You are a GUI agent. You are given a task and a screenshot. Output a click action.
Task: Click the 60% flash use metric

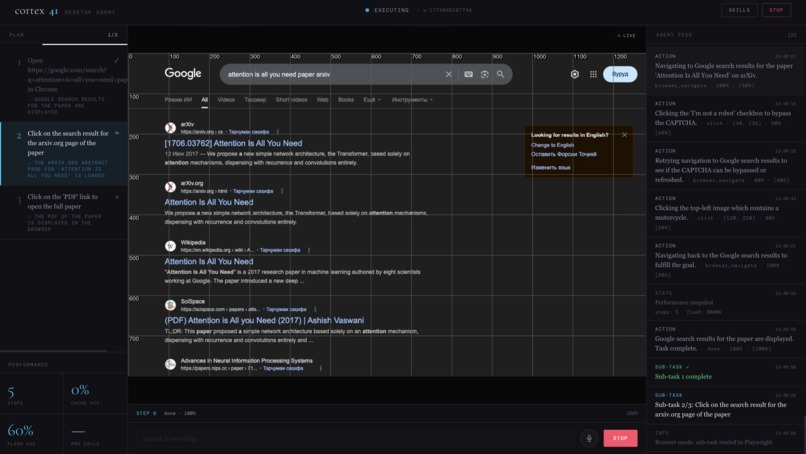click(31, 433)
